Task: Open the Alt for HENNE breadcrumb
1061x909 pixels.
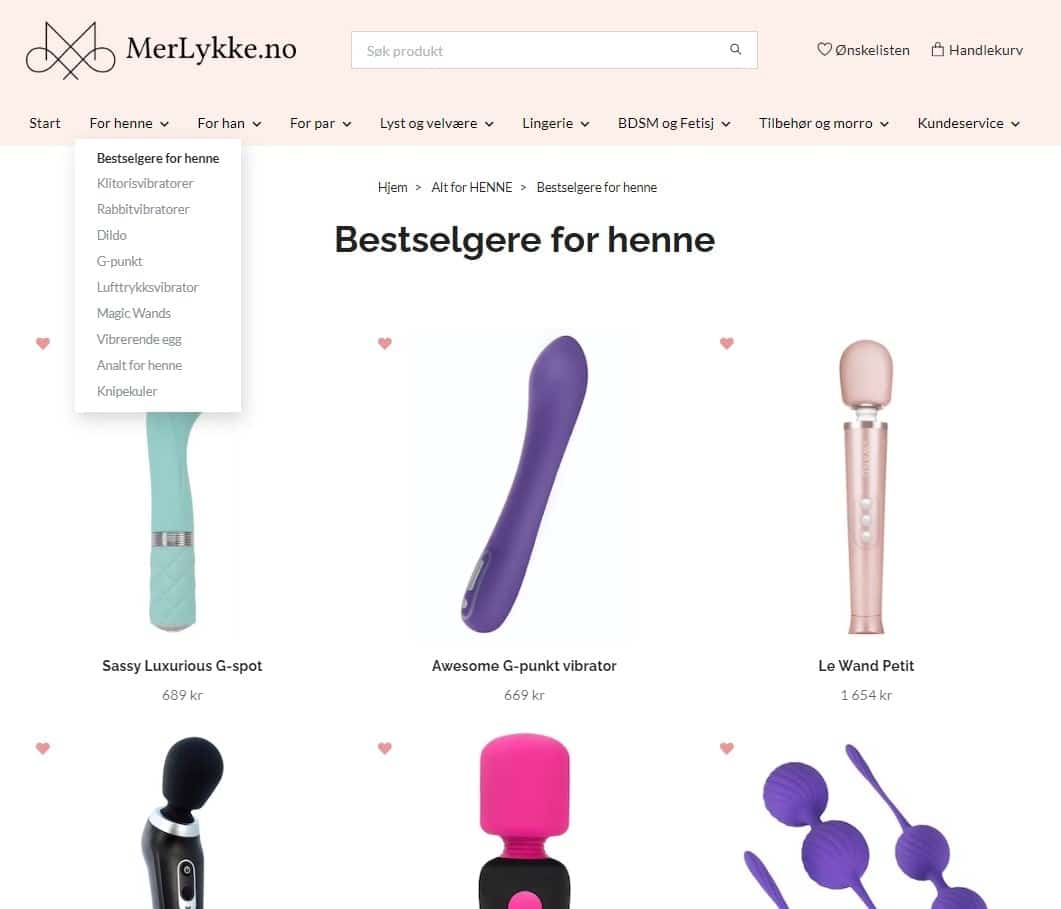Action: click(x=472, y=187)
